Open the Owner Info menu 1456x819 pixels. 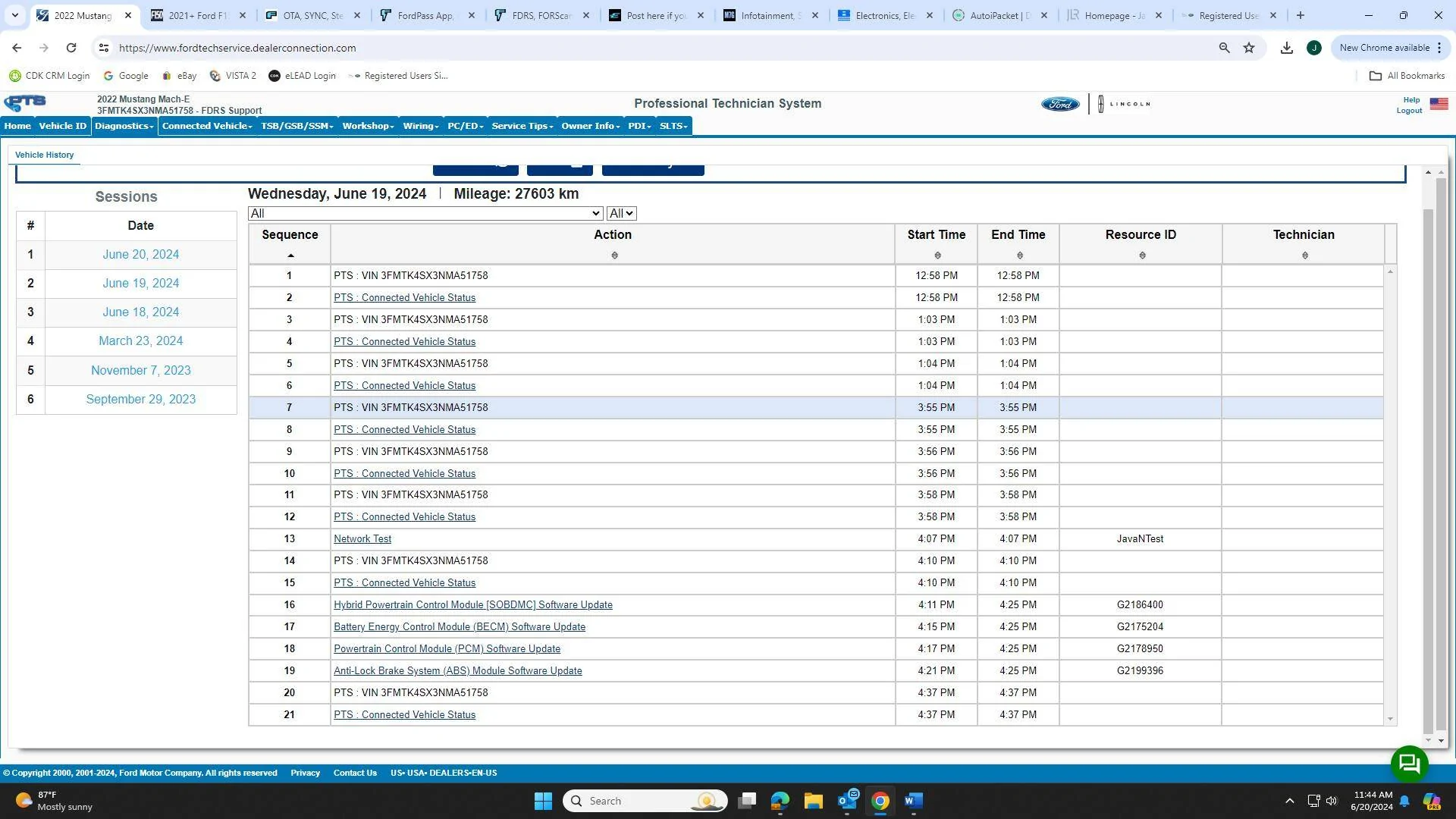591,126
